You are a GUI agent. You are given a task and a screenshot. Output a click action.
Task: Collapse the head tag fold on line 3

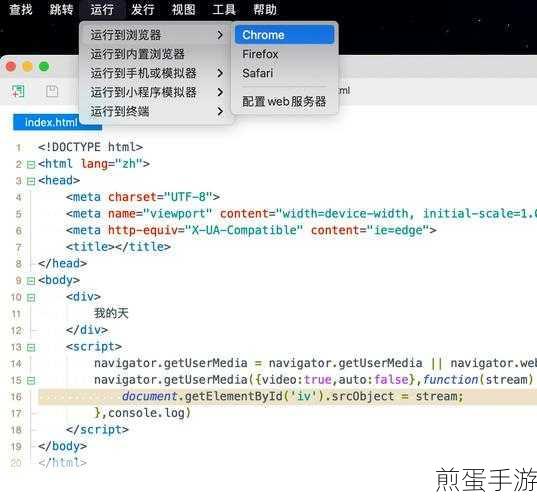(x=31, y=181)
